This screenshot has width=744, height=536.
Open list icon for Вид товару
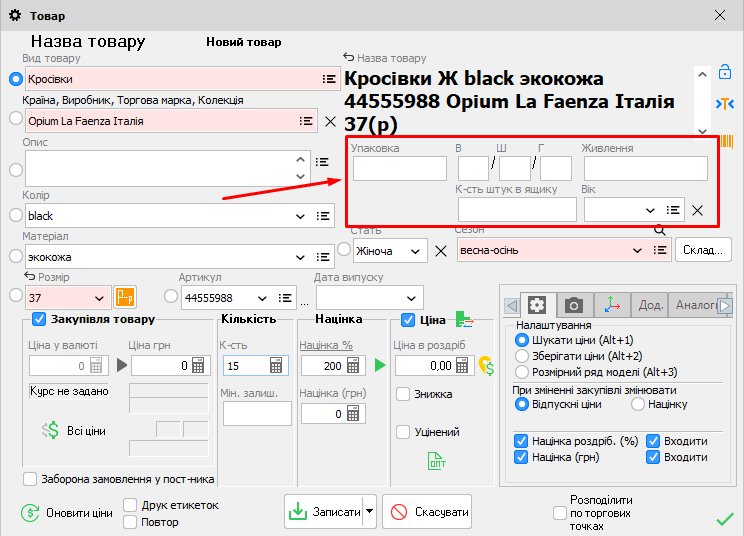point(328,79)
